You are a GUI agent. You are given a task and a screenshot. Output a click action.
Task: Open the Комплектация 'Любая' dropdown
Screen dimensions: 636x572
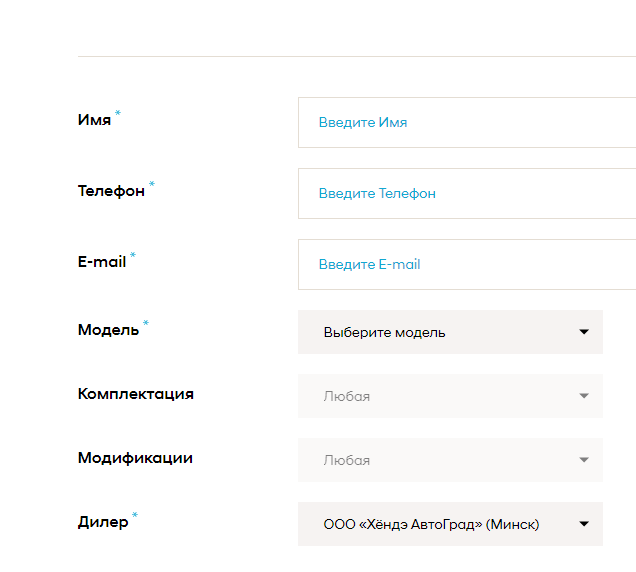450,396
